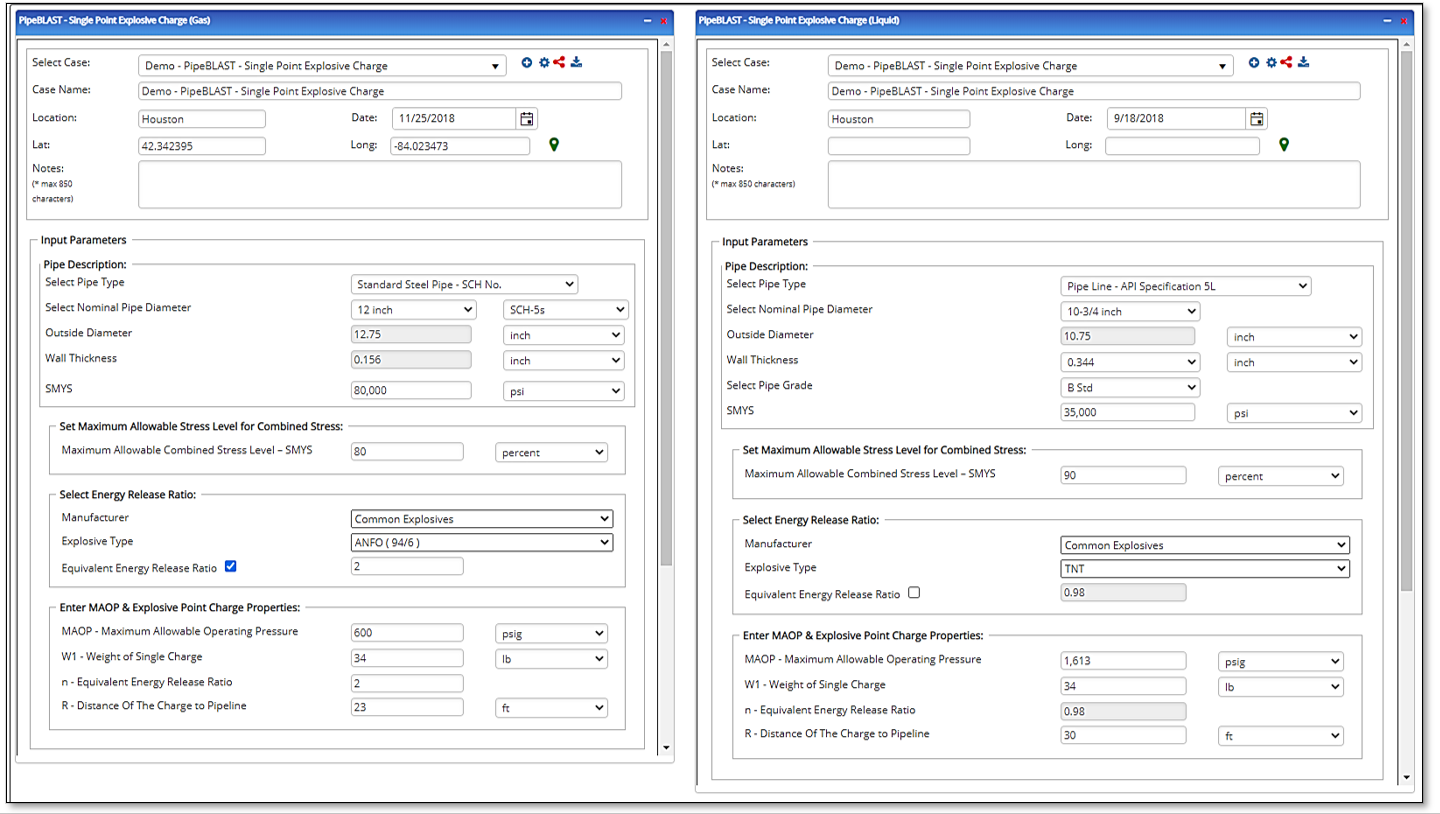1440x814 pixels.
Task: Click the red share icon in the Gas window
Action: coord(560,62)
